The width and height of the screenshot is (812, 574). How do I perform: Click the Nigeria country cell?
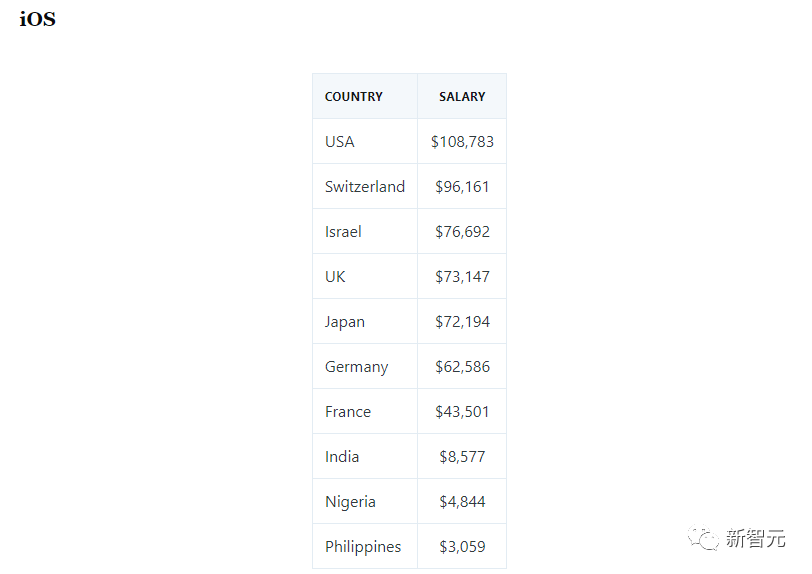click(x=350, y=502)
